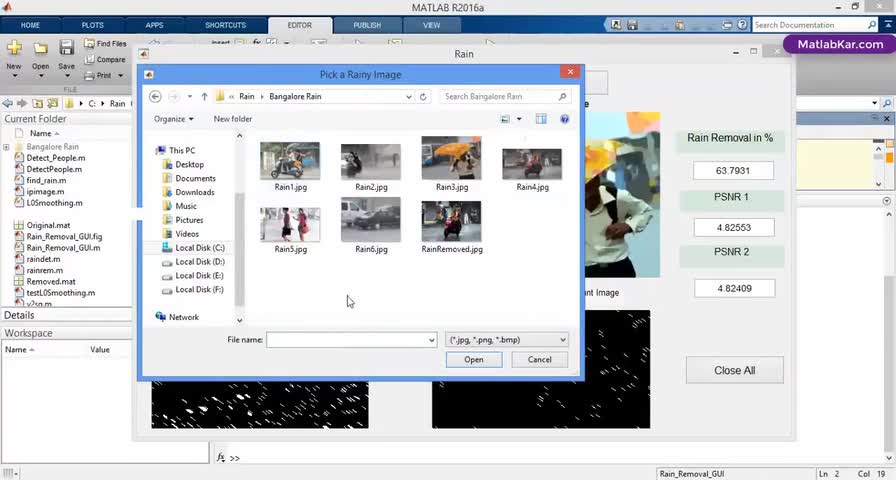Image resolution: width=896 pixels, height=480 pixels.
Task: Switch to the HOME tab
Action: tap(30, 25)
